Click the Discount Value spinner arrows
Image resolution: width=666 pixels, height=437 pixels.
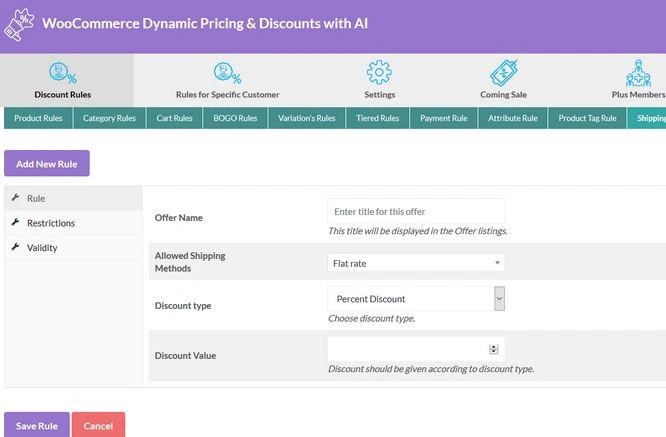click(494, 349)
